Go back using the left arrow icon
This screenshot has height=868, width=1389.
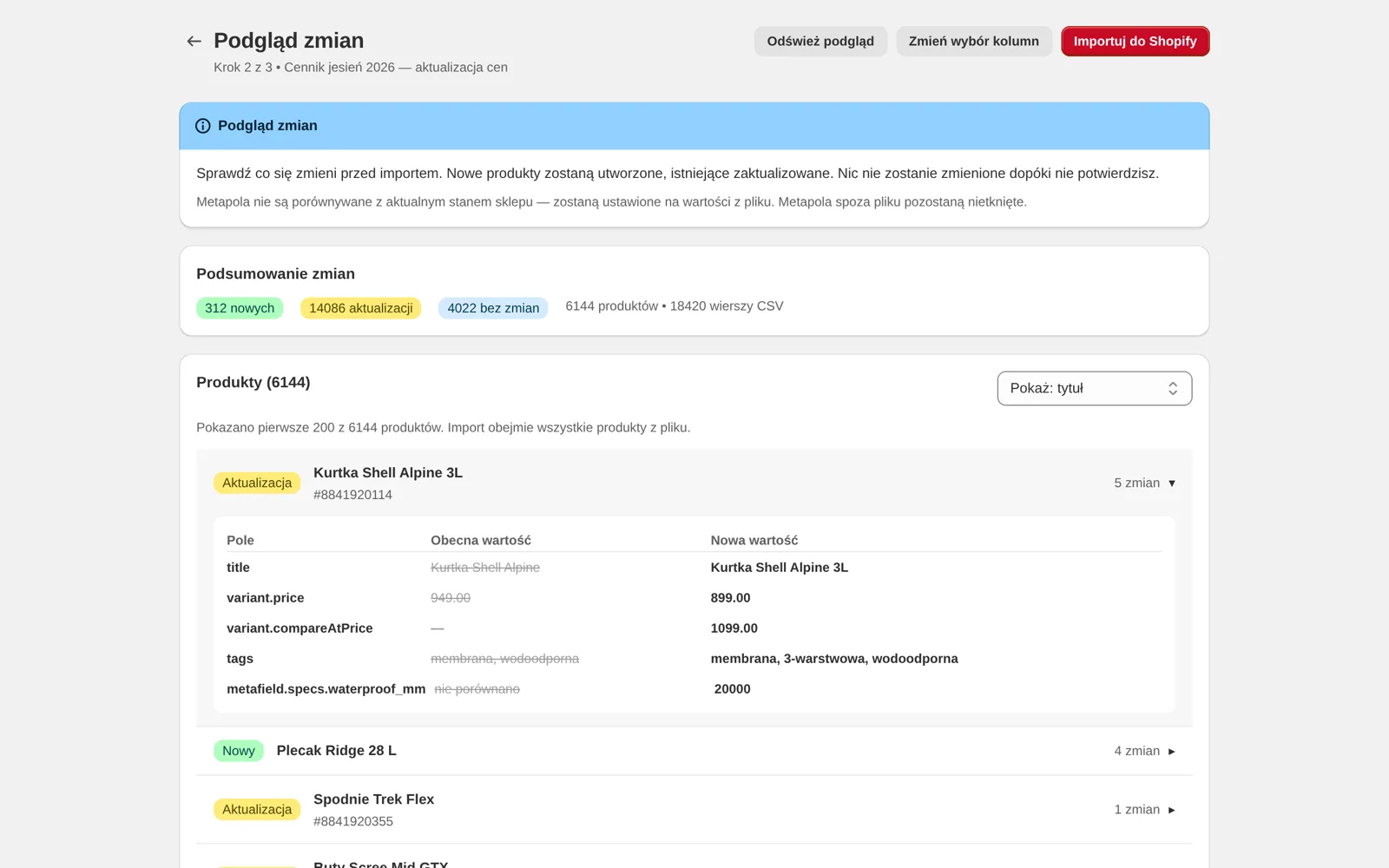[194, 41]
